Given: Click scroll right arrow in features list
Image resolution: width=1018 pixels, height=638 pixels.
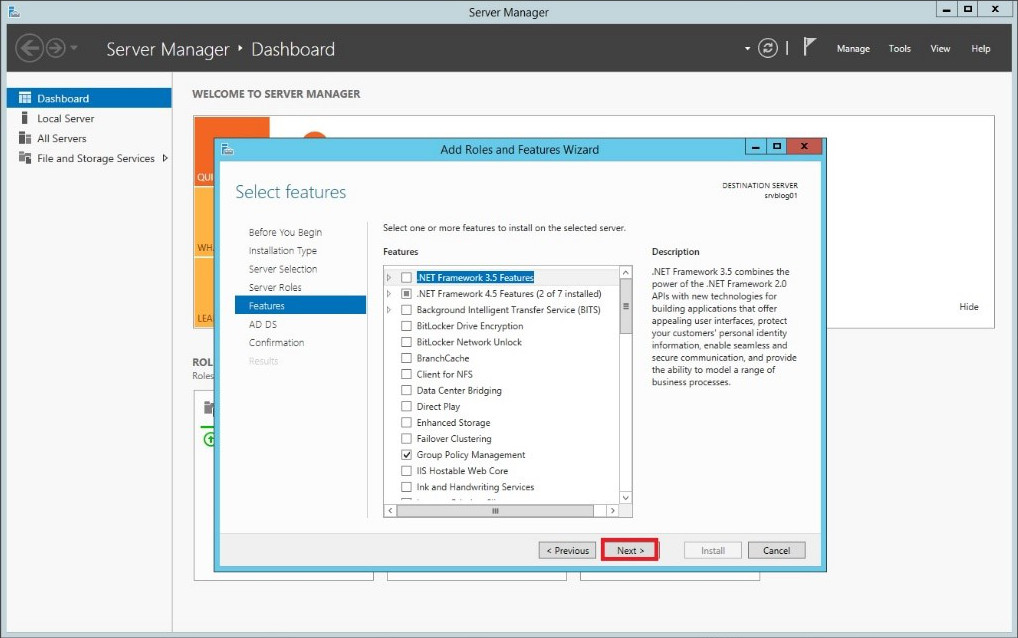Looking at the screenshot, I should point(612,511).
